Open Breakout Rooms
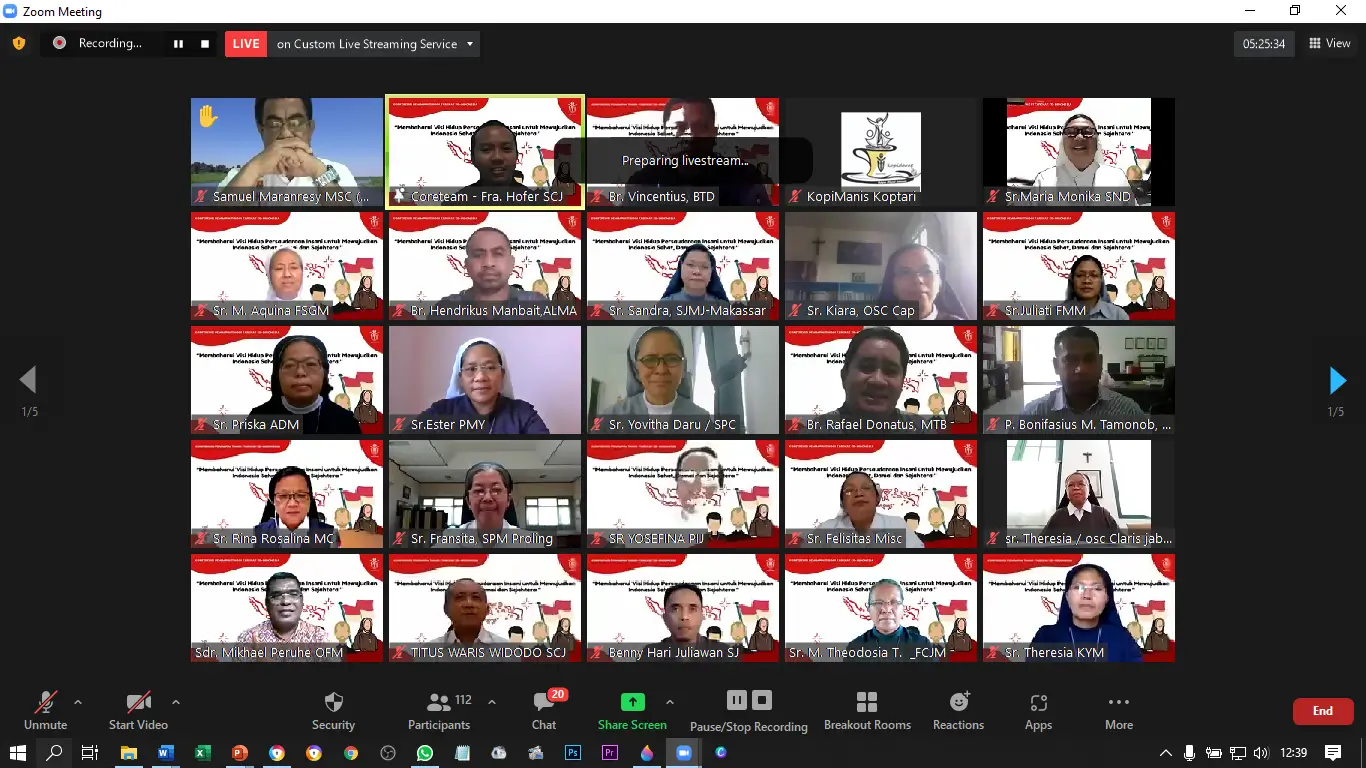 pyautogui.click(x=867, y=711)
